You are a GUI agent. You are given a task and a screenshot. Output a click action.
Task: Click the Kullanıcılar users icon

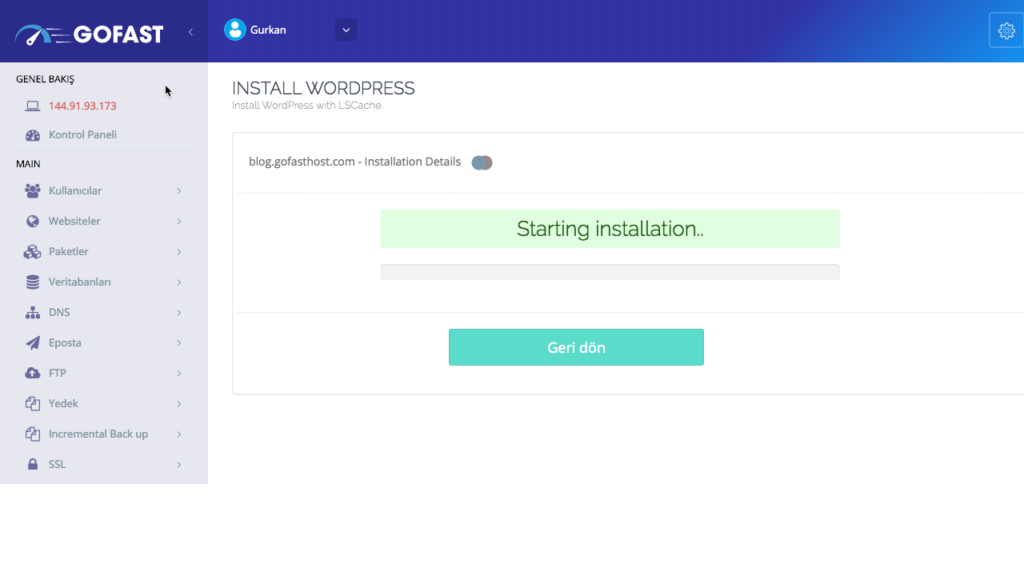32,191
